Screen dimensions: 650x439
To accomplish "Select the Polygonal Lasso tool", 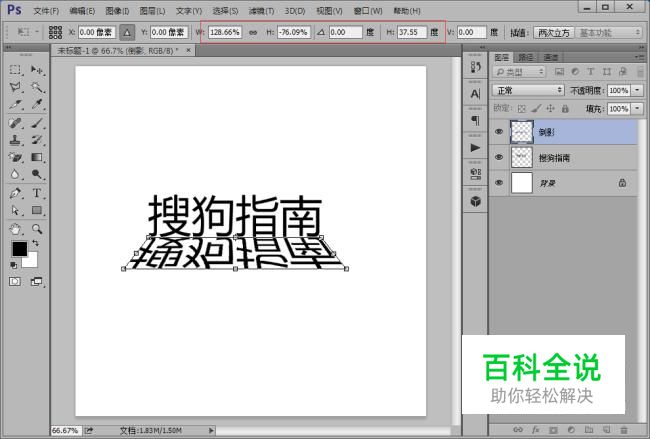I will click(x=15, y=87).
